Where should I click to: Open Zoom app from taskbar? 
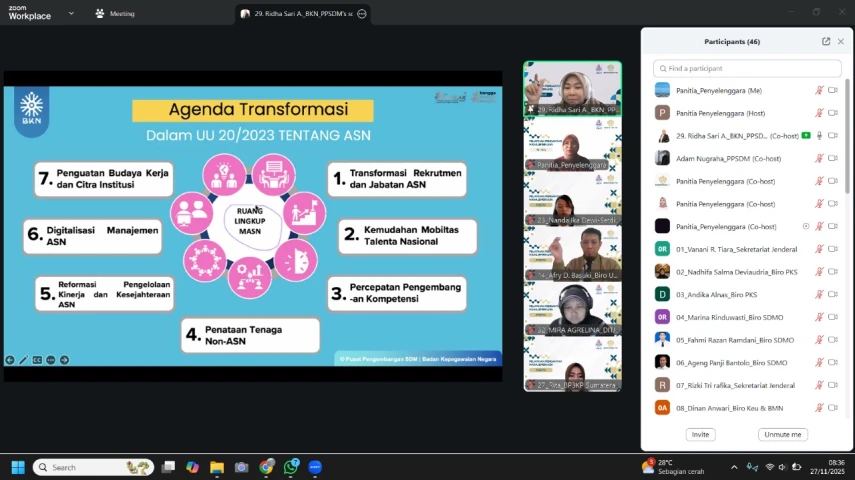pos(315,467)
